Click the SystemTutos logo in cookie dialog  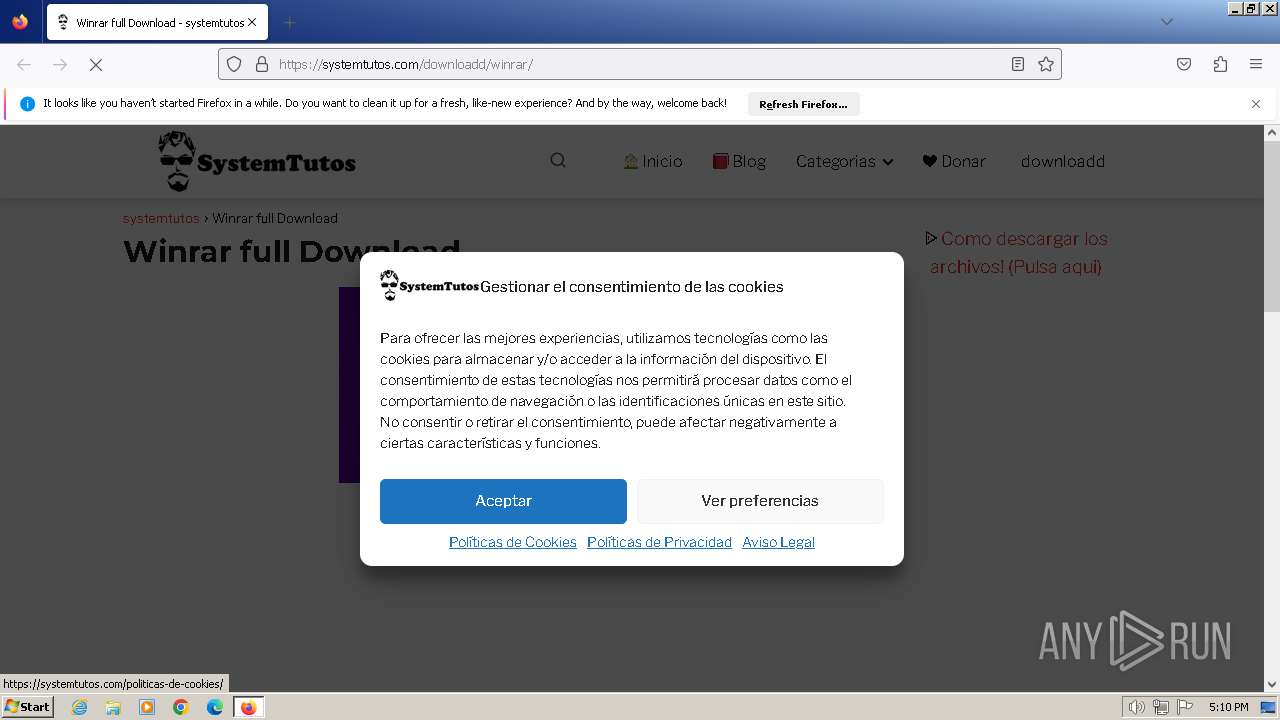[x=429, y=286]
